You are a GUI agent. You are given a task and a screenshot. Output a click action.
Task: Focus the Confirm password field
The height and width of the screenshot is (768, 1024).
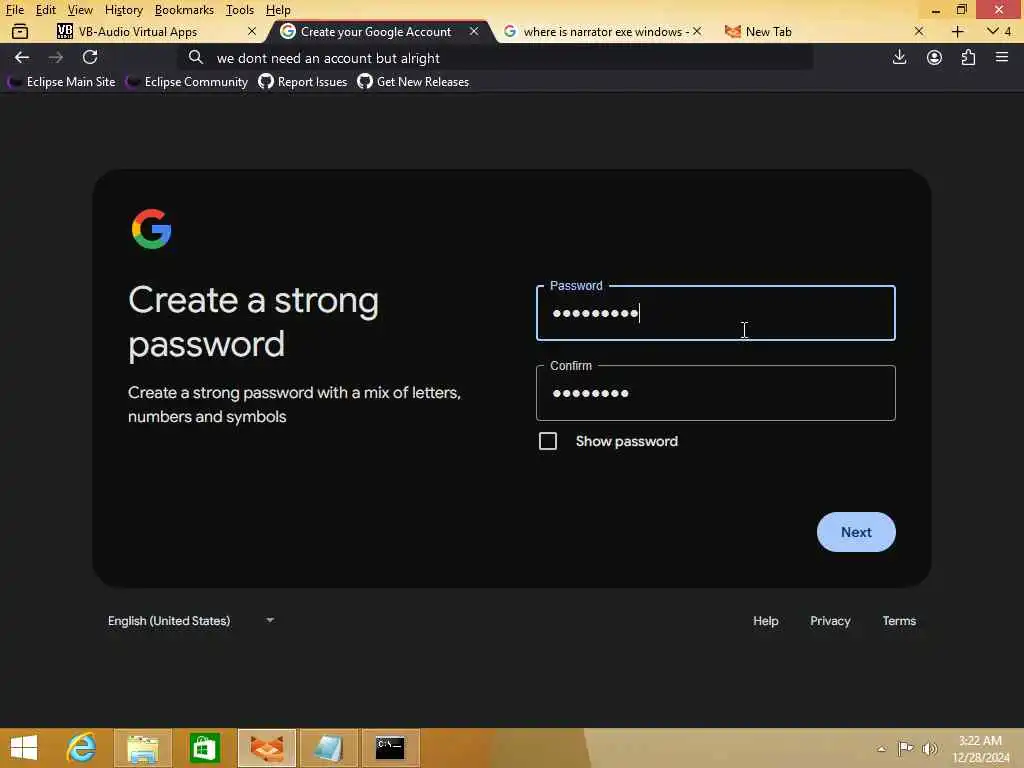click(x=715, y=392)
